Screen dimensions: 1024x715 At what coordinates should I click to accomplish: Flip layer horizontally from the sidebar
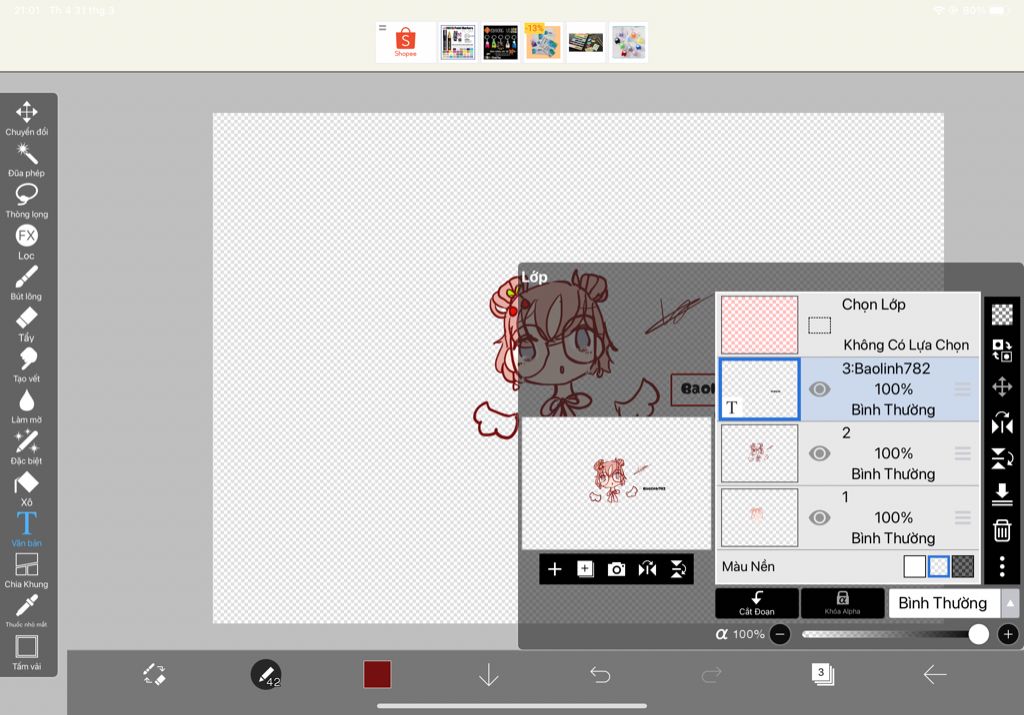point(1002,422)
